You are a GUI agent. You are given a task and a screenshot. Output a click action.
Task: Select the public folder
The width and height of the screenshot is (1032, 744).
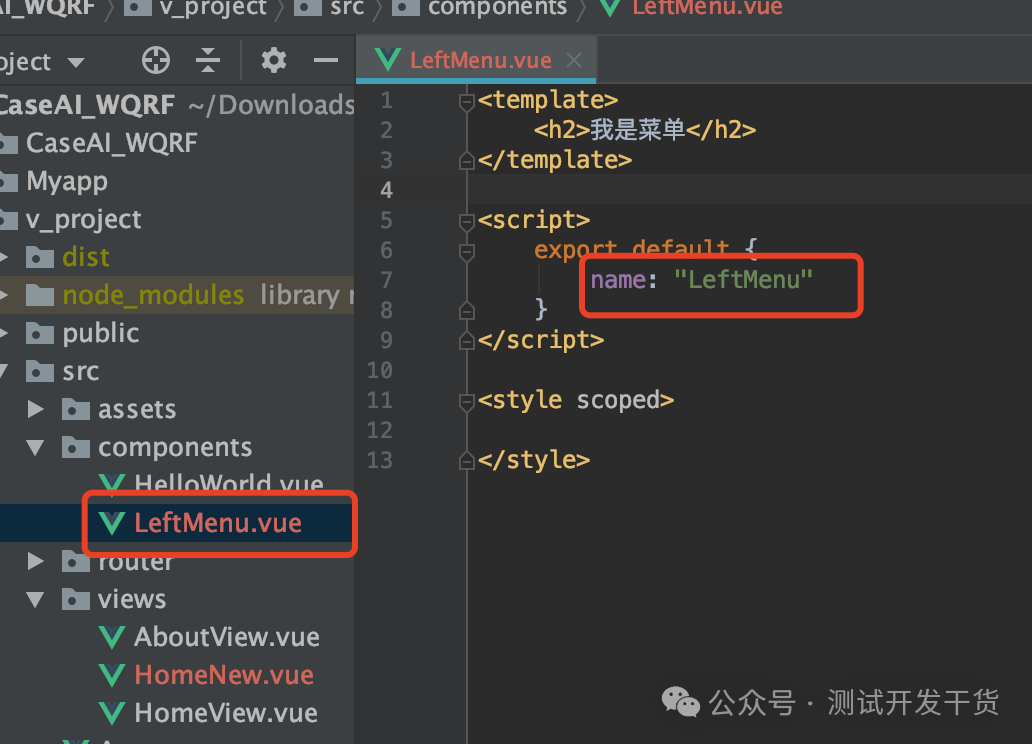100,333
